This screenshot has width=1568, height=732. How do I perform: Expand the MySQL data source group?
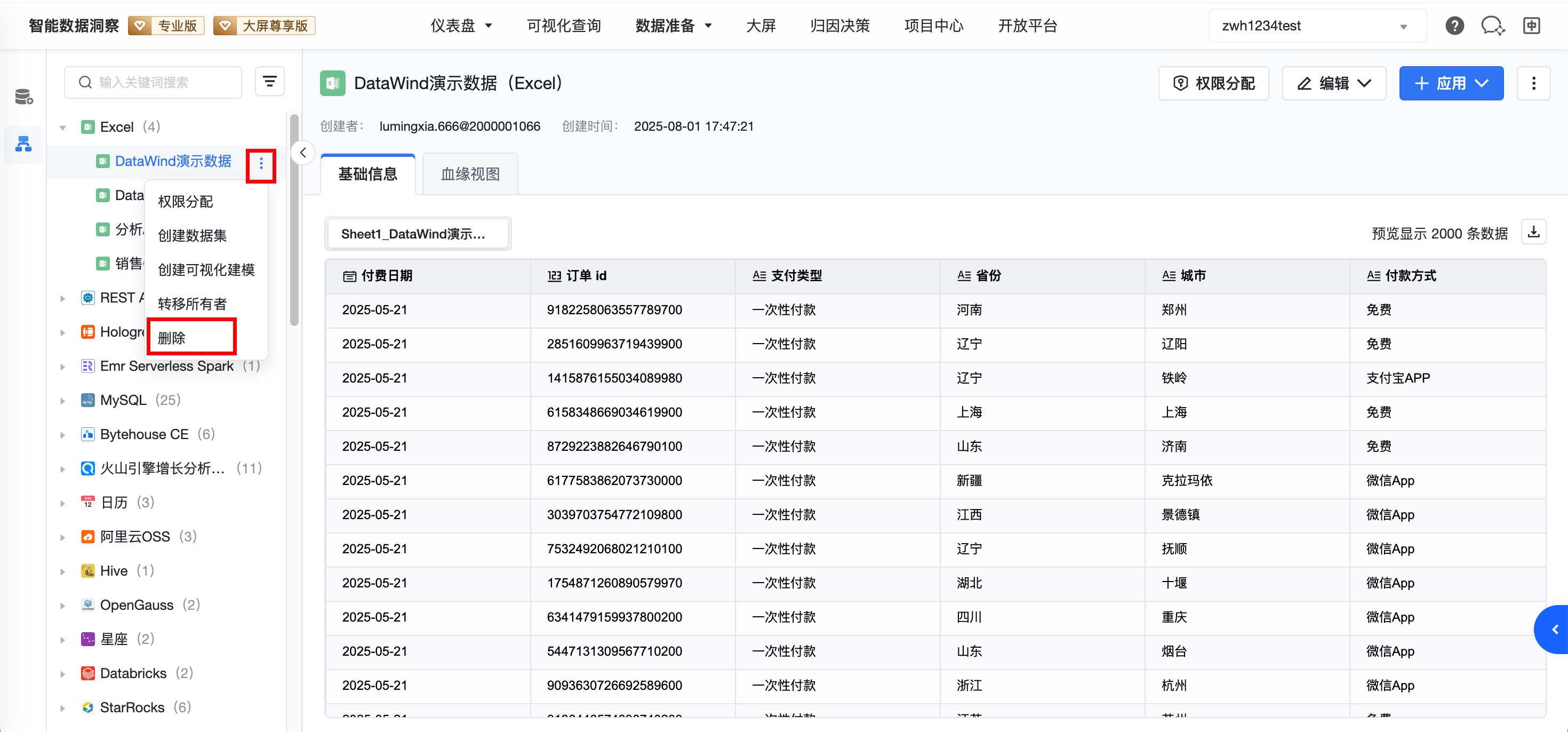point(63,401)
